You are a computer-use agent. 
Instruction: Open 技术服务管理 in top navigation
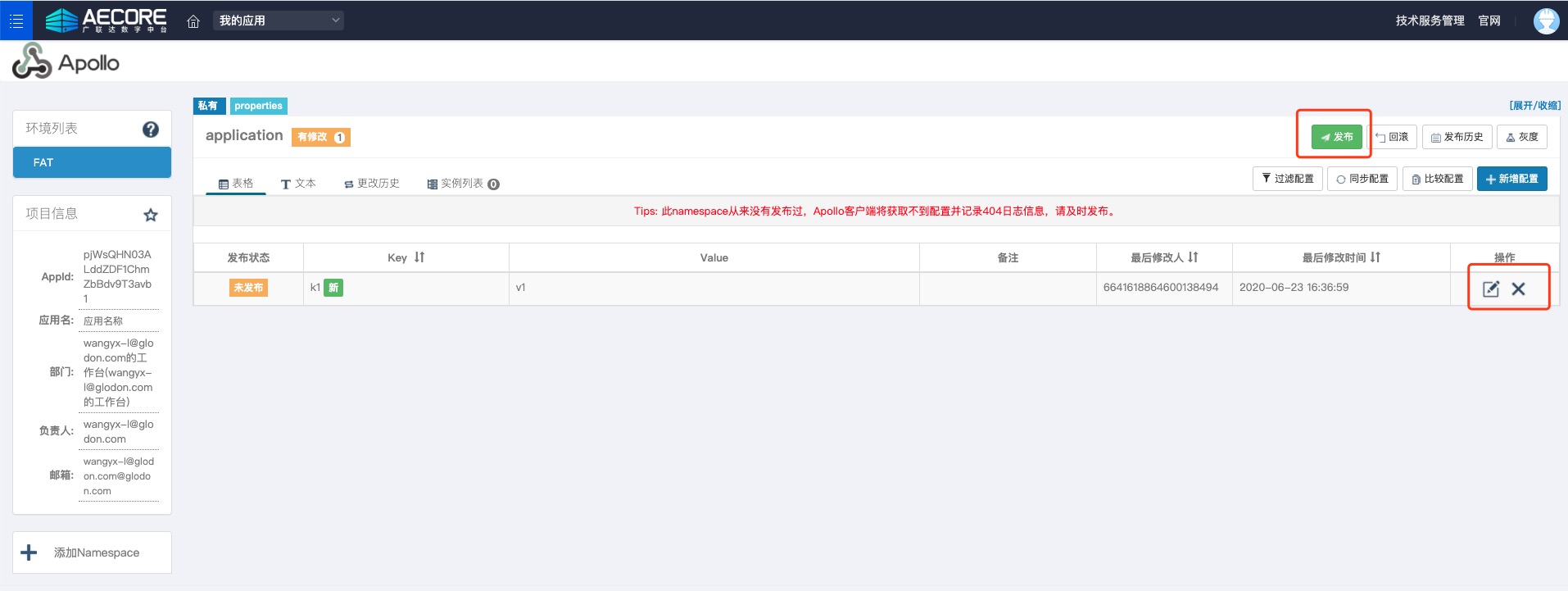pyautogui.click(x=1430, y=20)
